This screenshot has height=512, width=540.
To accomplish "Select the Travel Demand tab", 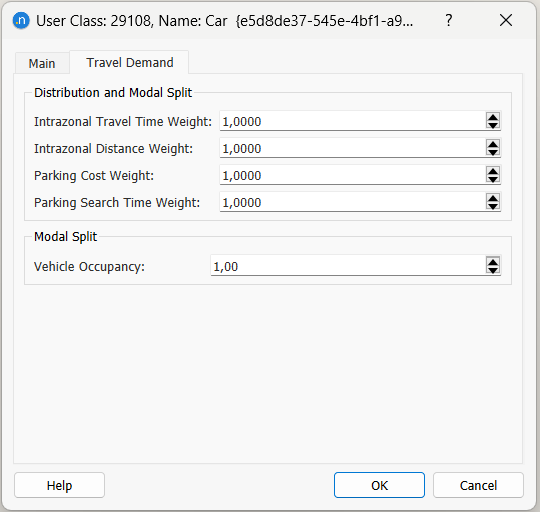I will click(x=129, y=63).
